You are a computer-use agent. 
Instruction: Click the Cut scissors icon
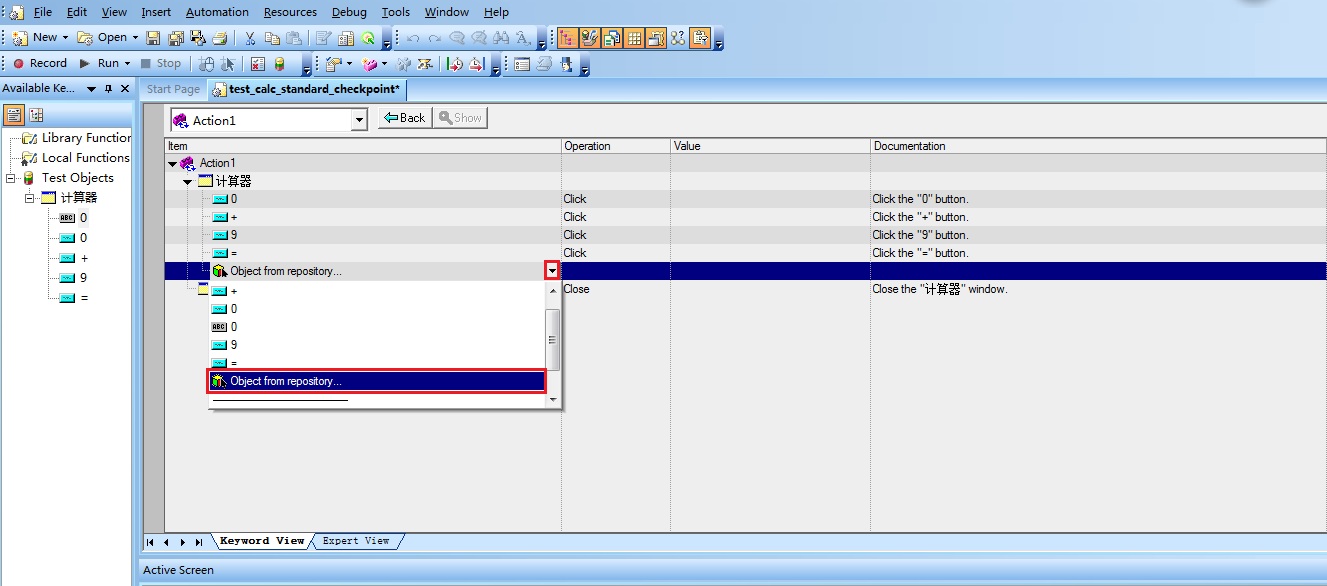(250, 38)
